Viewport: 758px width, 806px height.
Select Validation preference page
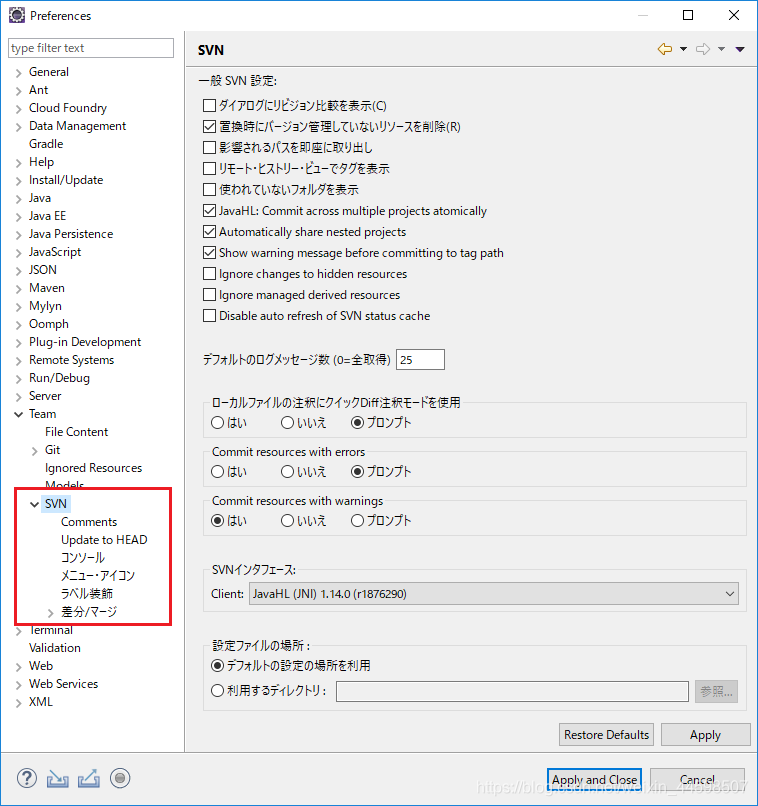click(55, 648)
